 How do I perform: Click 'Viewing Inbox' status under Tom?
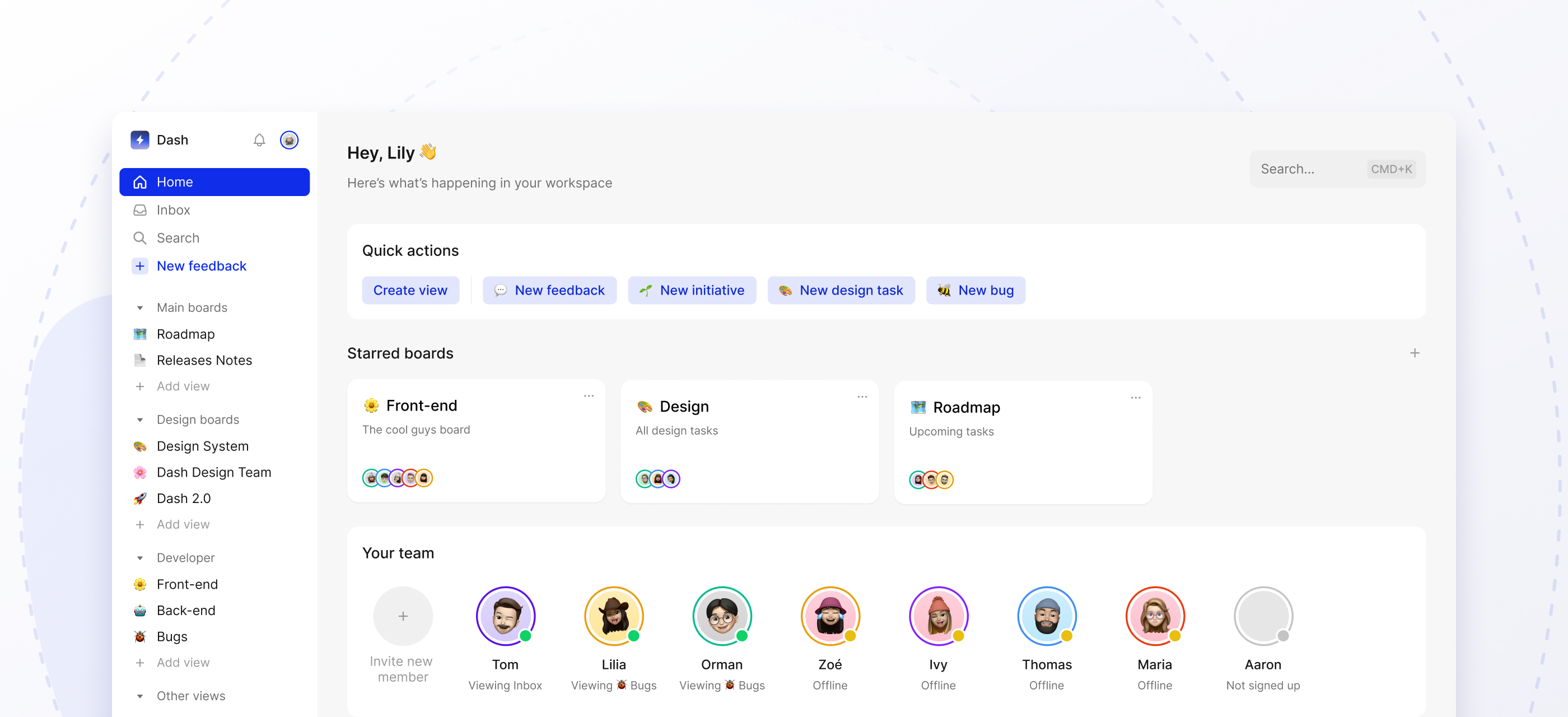tap(505, 685)
